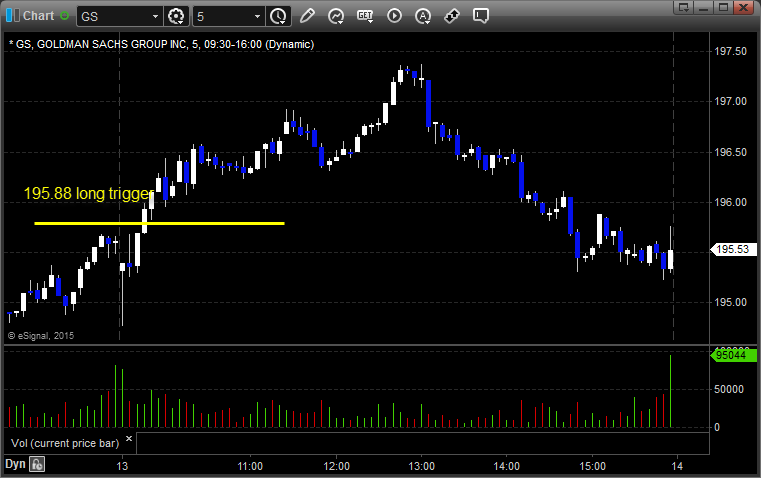Screen dimensions: 761x478
Task: Click the green link status circle
Action: (64, 16)
